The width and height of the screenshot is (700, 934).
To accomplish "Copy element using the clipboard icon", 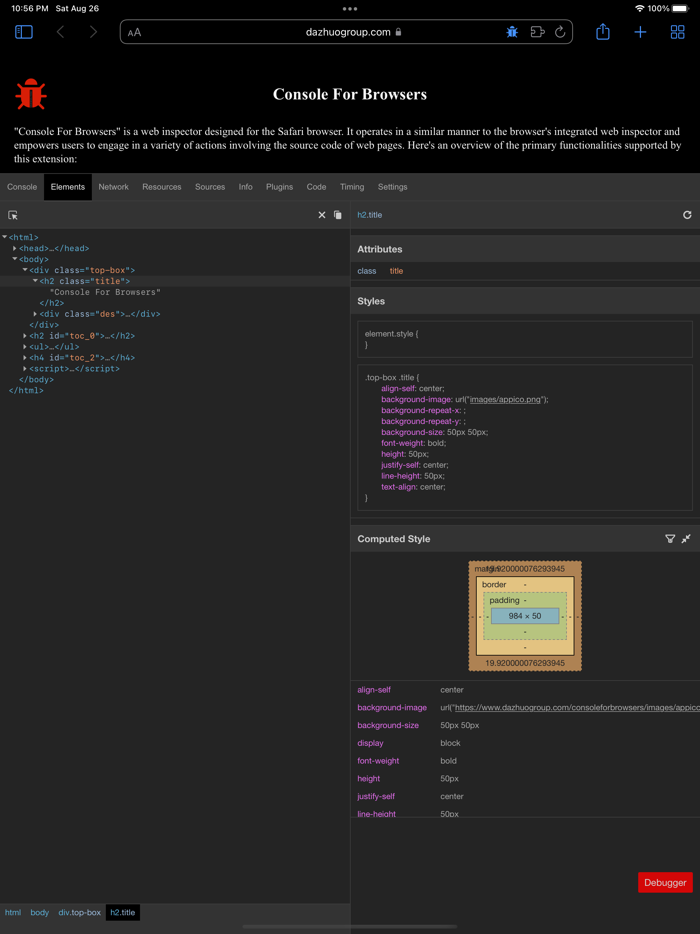I will click(x=337, y=214).
